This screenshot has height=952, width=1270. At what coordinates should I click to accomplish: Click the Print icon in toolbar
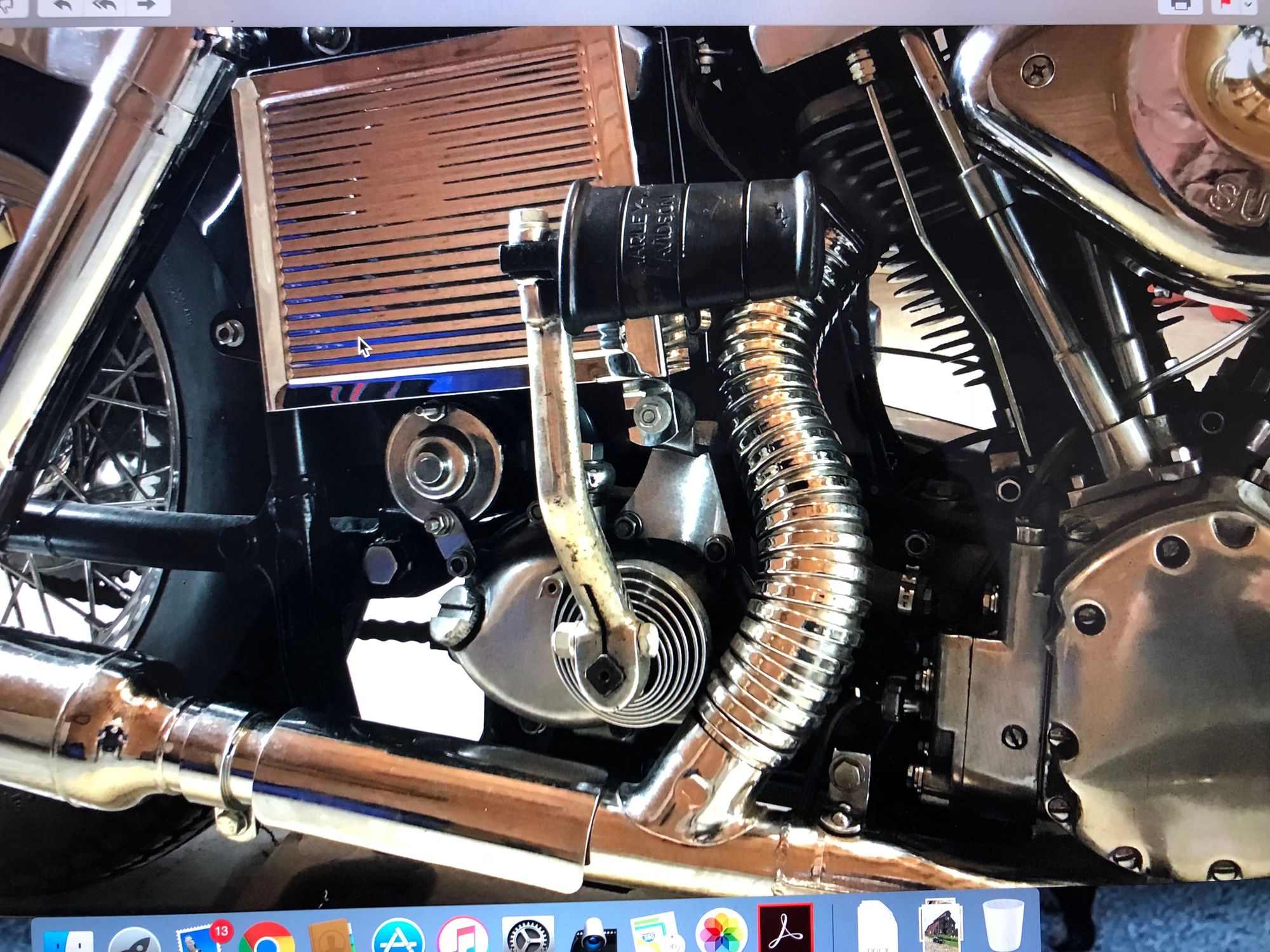(1180, 6)
